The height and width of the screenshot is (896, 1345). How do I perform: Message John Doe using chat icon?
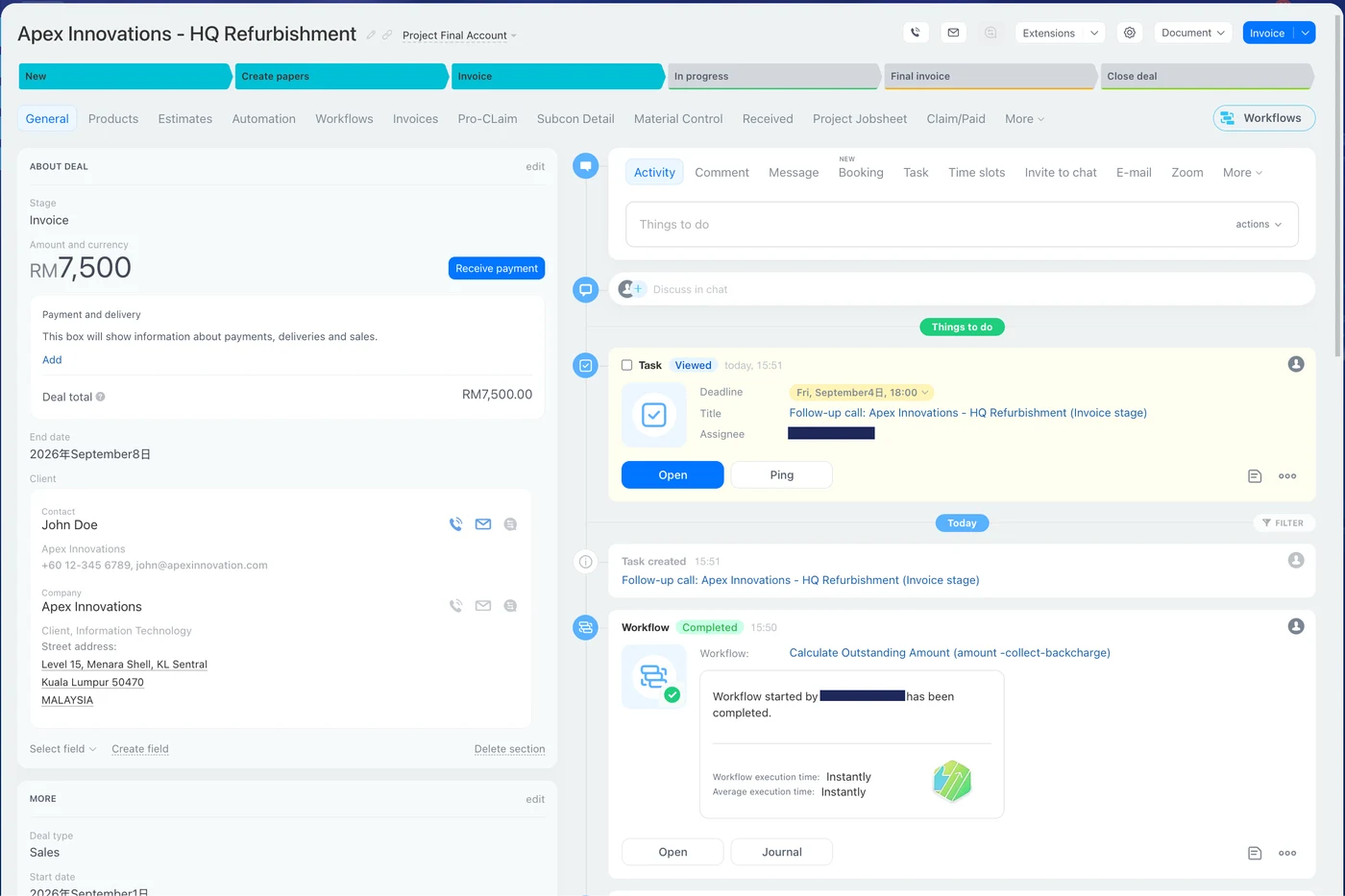tap(510, 524)
